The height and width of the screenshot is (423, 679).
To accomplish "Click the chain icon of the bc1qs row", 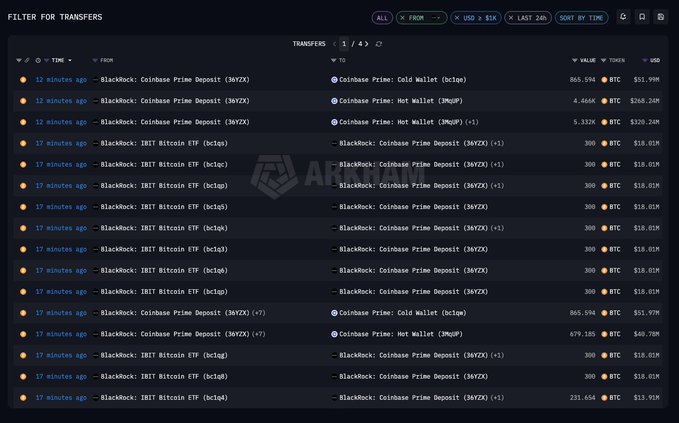I will (23, 143).
